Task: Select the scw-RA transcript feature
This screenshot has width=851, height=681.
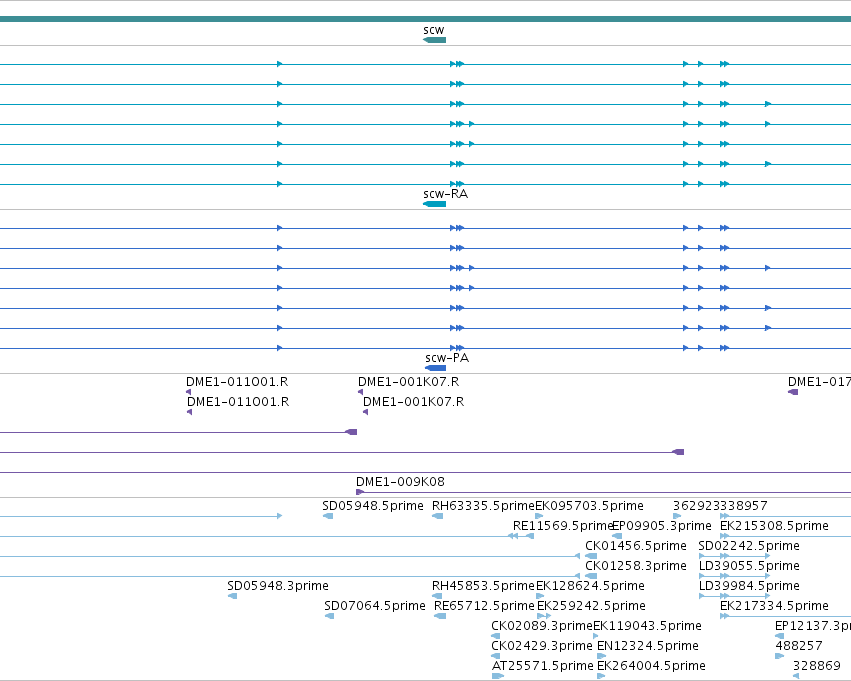Action: coord(434,204)
